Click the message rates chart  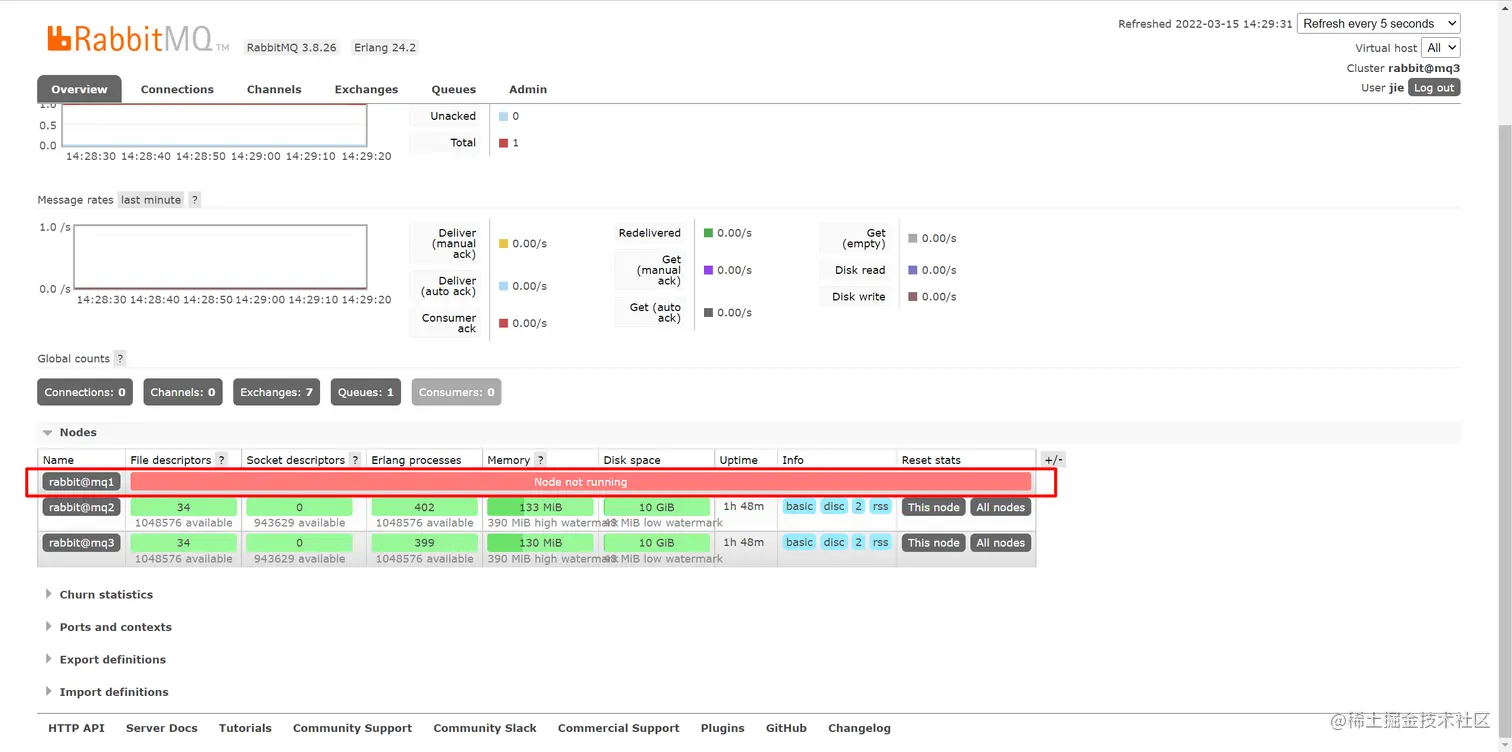pyautogui.click(x=220, y=256)
